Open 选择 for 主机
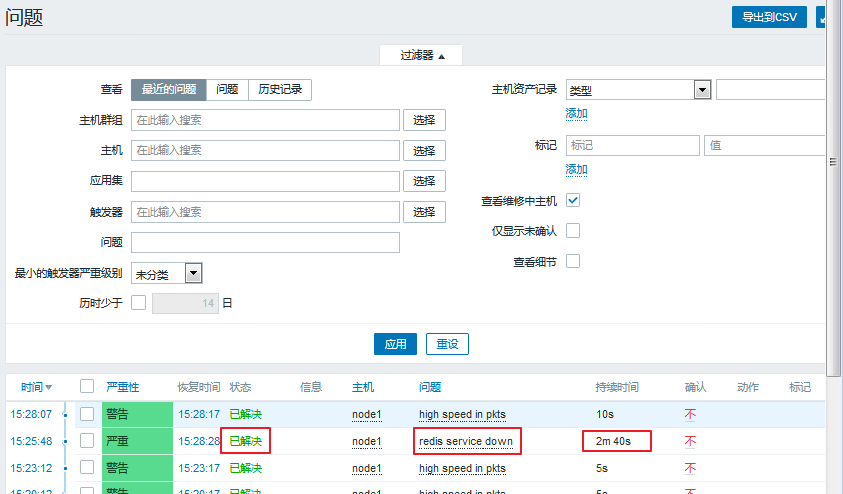The height and width of the screenshot is (494, 843). (424, 151)
